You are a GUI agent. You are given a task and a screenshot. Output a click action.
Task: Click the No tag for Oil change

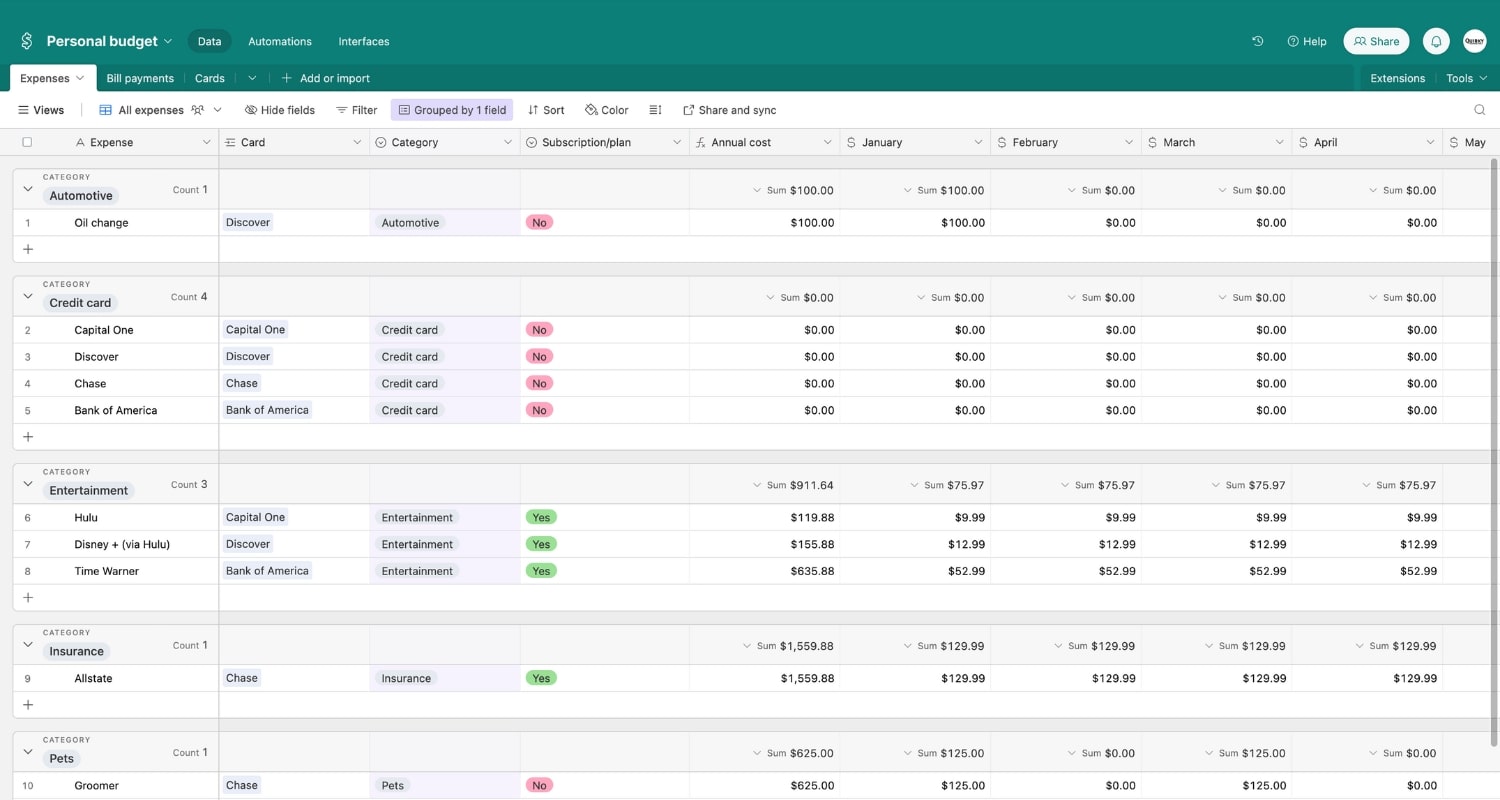[539, 222]
